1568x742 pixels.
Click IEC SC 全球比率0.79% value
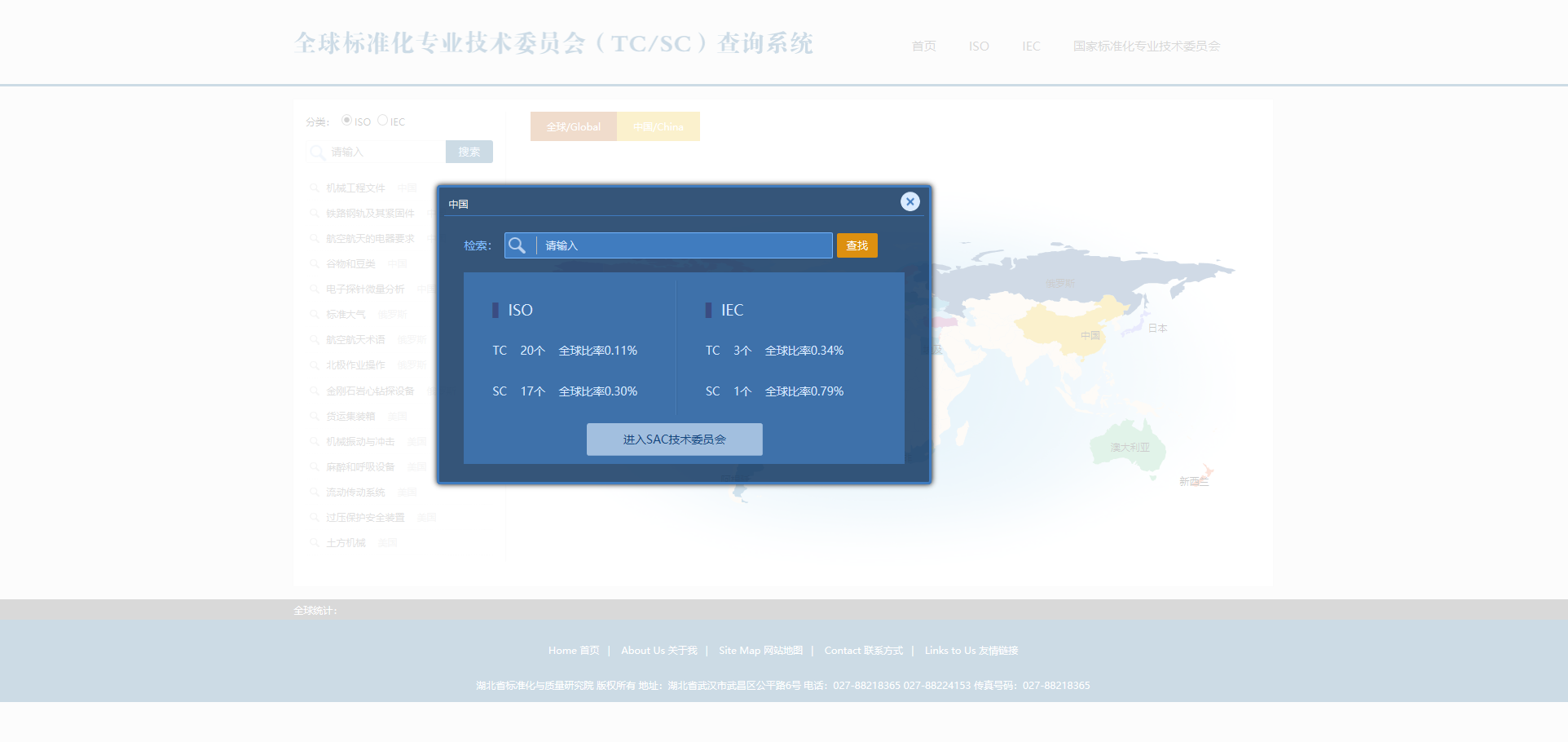804,391
